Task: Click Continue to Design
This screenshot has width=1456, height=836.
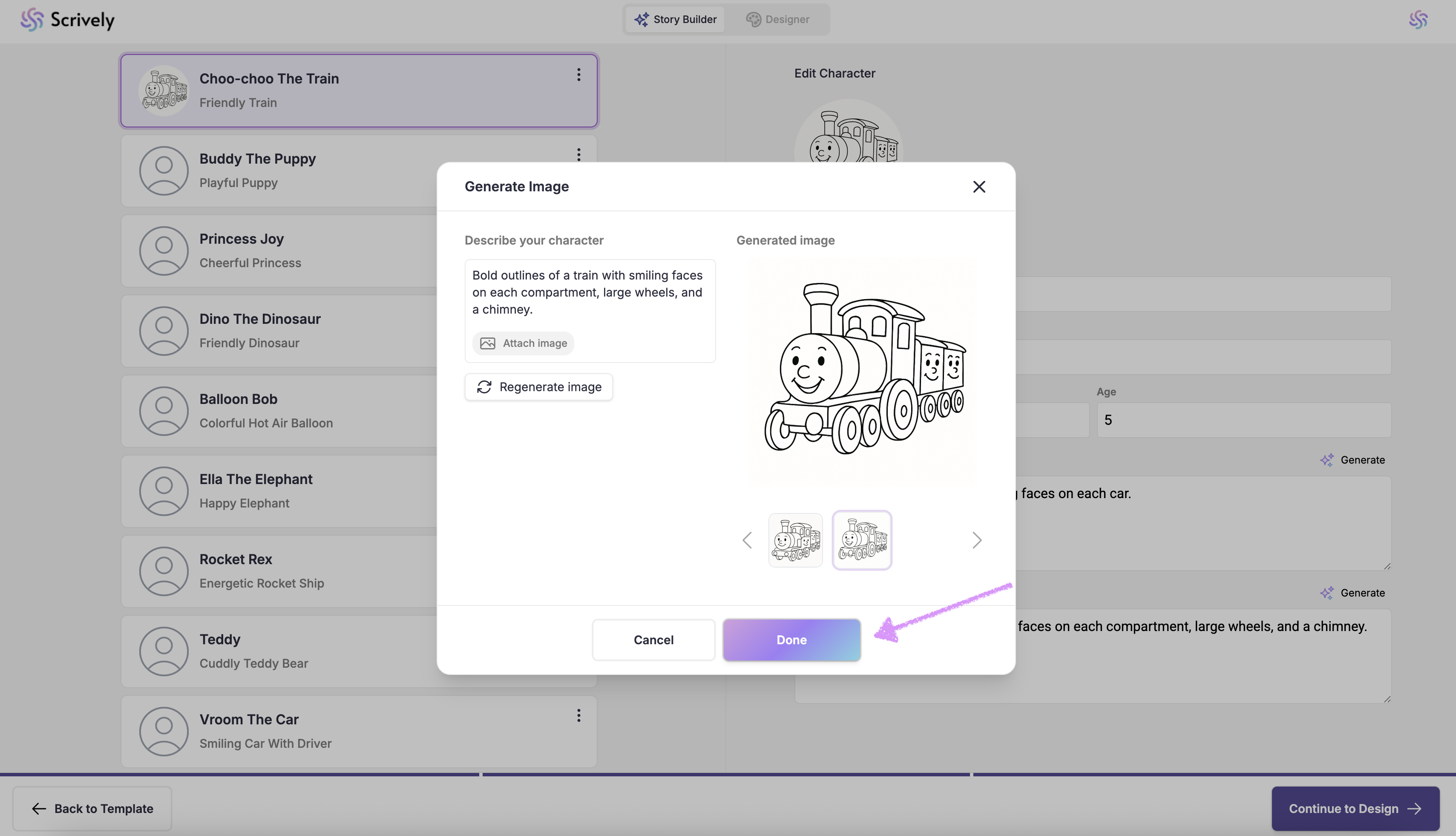Action: [1355, 808]
